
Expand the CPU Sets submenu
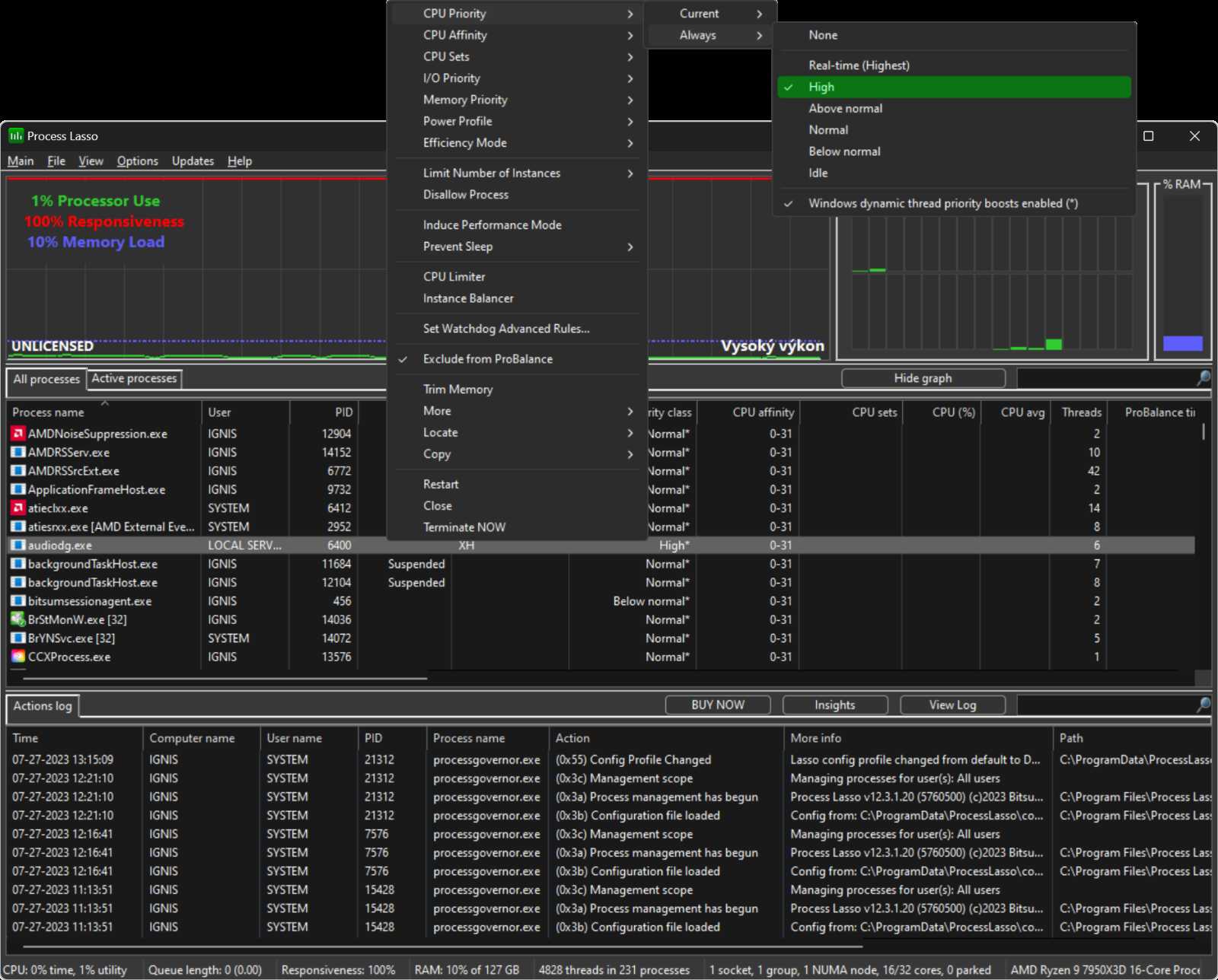[518, 56]
